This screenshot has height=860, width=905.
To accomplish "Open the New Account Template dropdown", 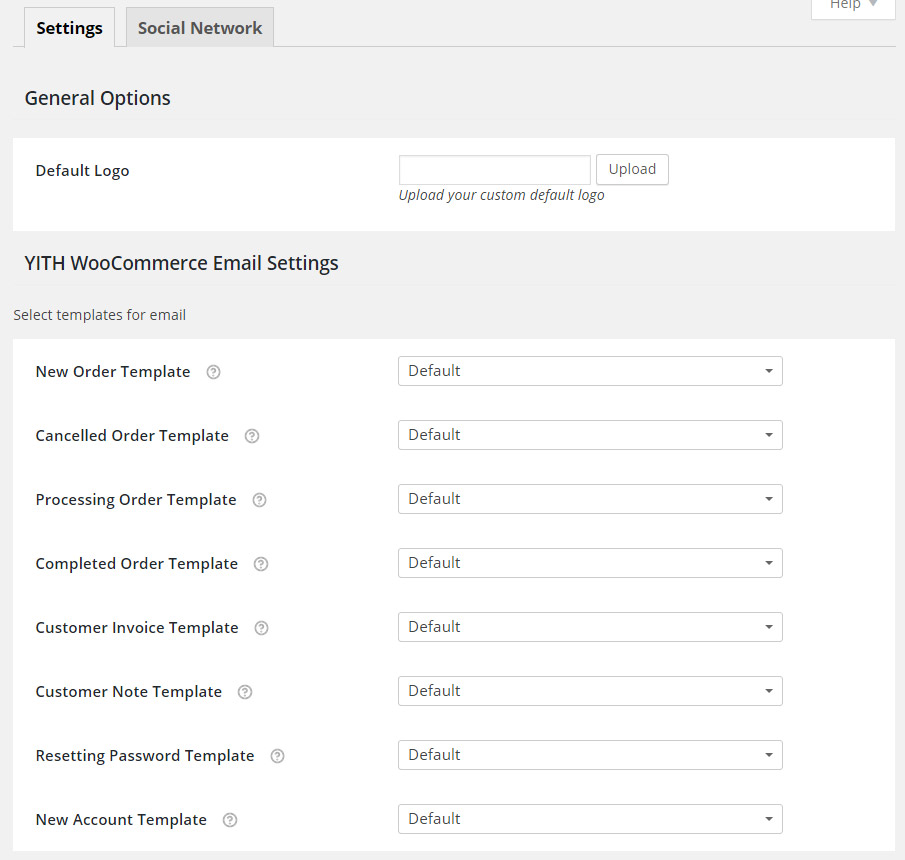I will point(590,819).
